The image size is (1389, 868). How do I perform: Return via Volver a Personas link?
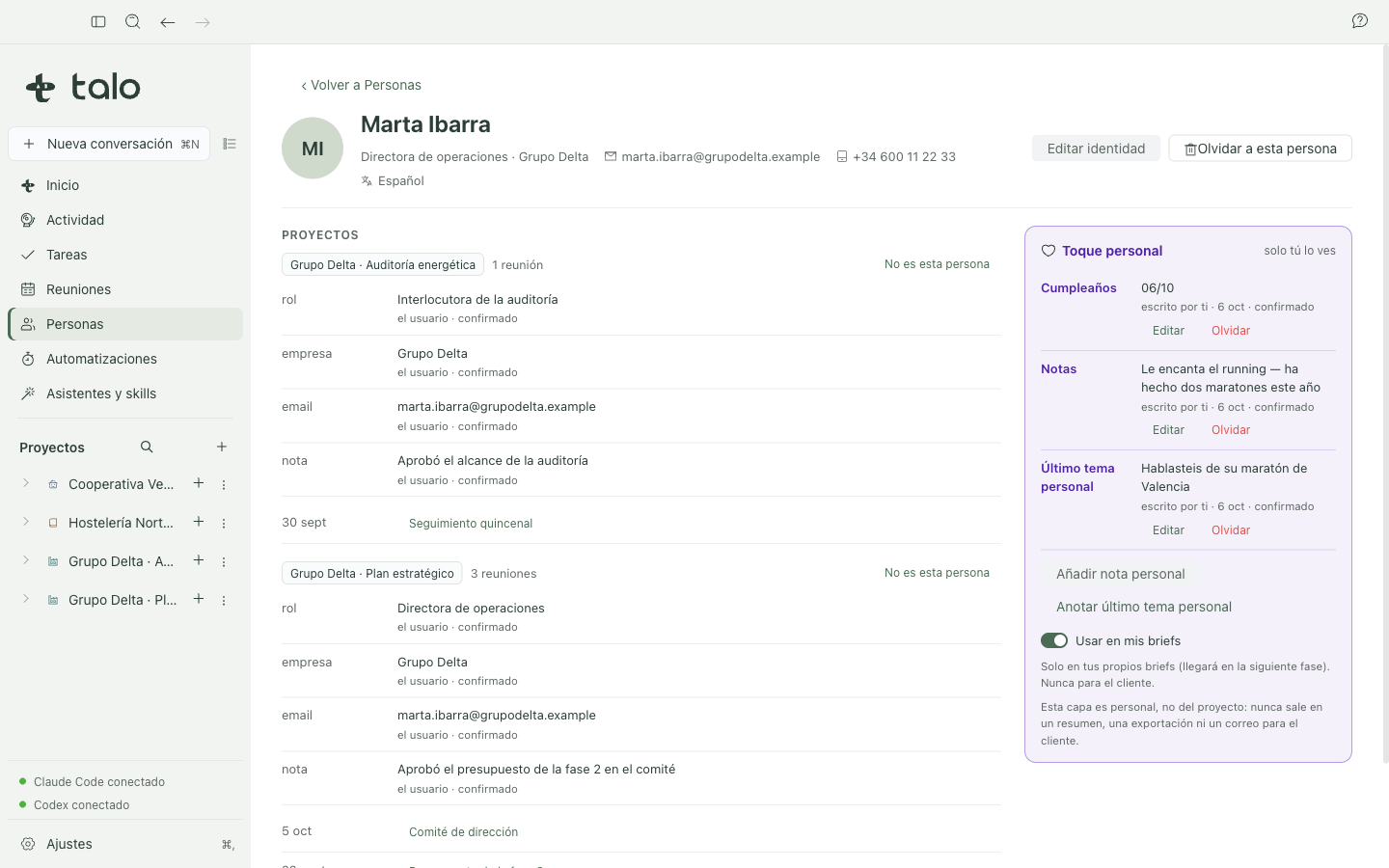click(361, 85)
